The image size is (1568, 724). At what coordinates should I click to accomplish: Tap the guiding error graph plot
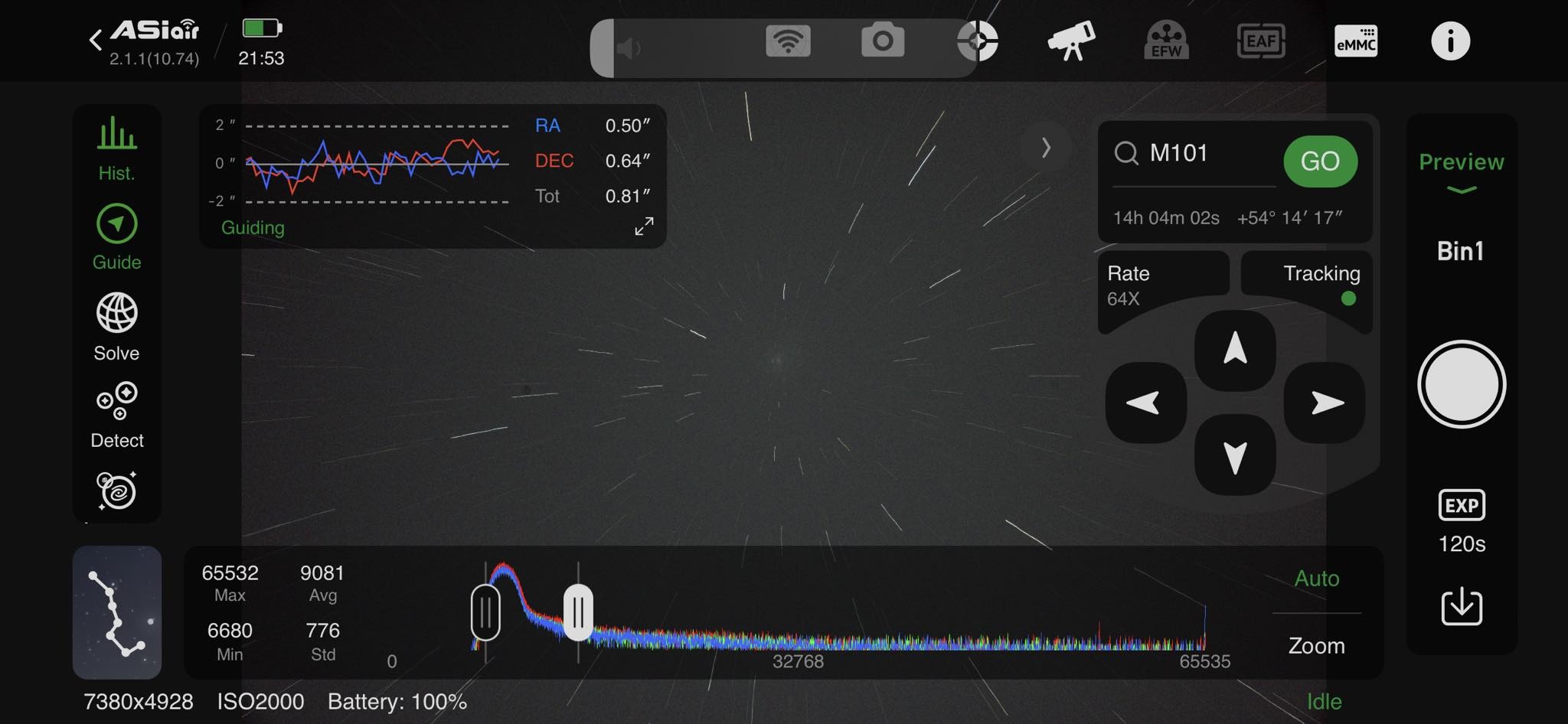(x=377, y=163)
